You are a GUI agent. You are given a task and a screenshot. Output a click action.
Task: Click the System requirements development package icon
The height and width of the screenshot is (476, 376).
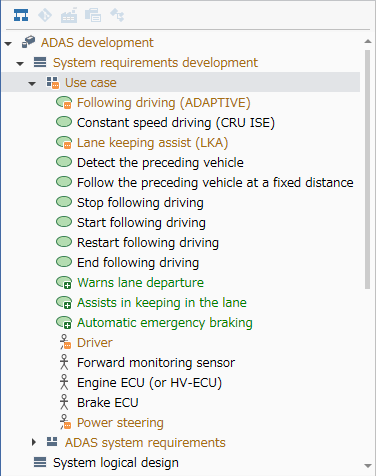pyautogui.click(x=40, y=62)
